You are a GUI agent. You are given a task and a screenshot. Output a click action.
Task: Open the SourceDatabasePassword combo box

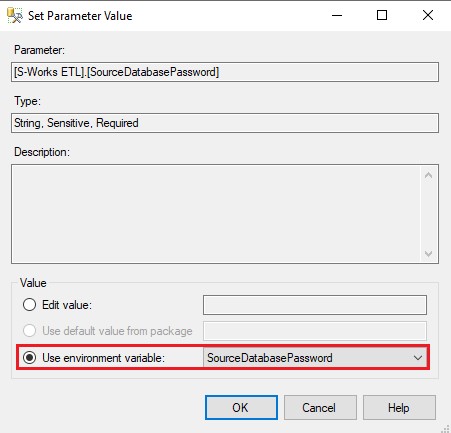(x=315, y=358)
